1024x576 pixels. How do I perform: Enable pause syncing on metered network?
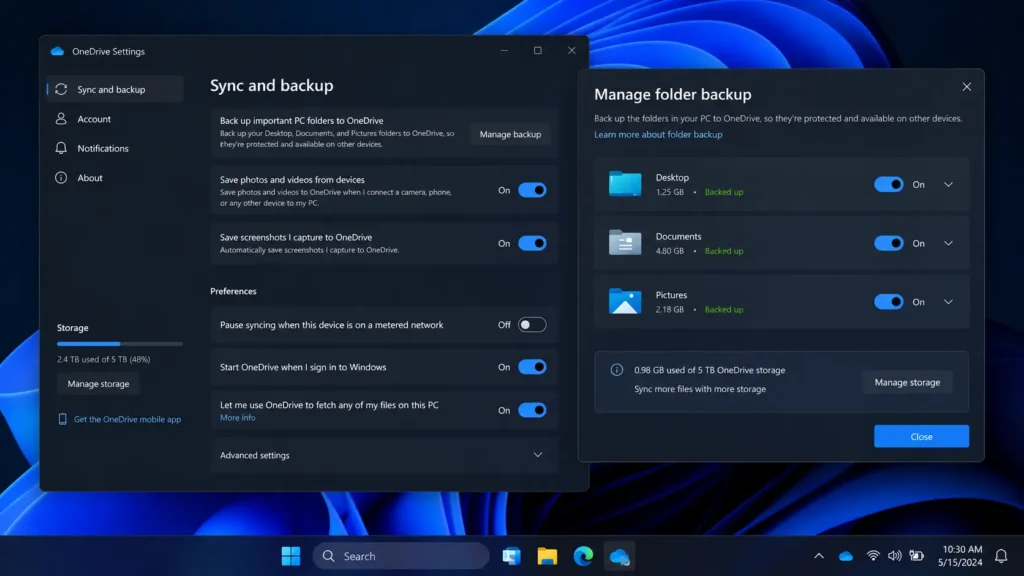pos(532,325)
